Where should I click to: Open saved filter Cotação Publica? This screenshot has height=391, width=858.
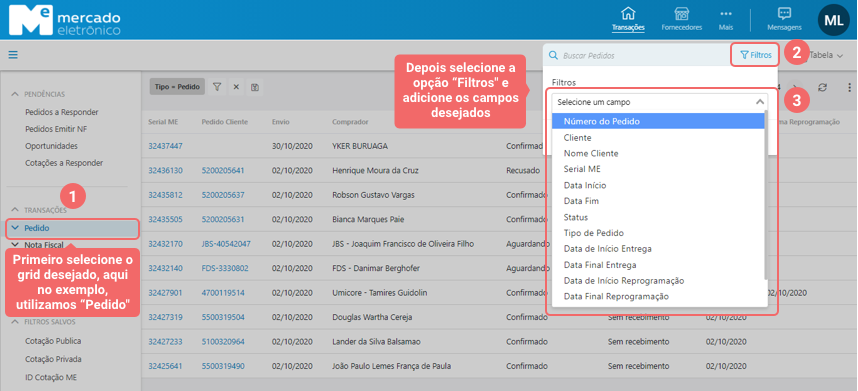click(53, 341)
